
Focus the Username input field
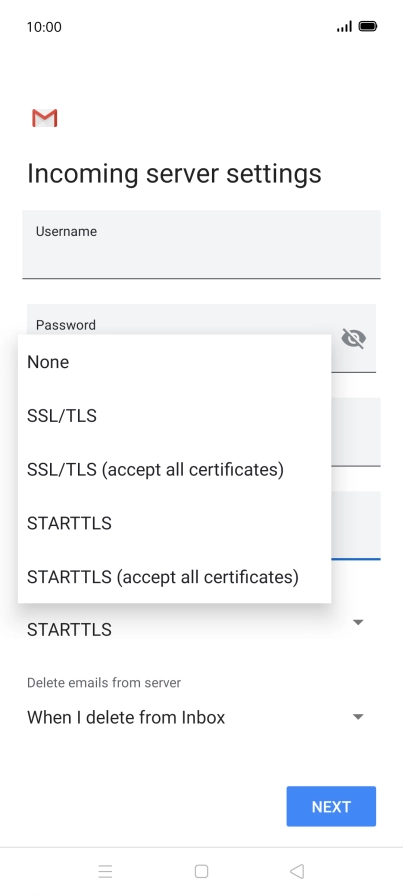click(x=201, y=244)
